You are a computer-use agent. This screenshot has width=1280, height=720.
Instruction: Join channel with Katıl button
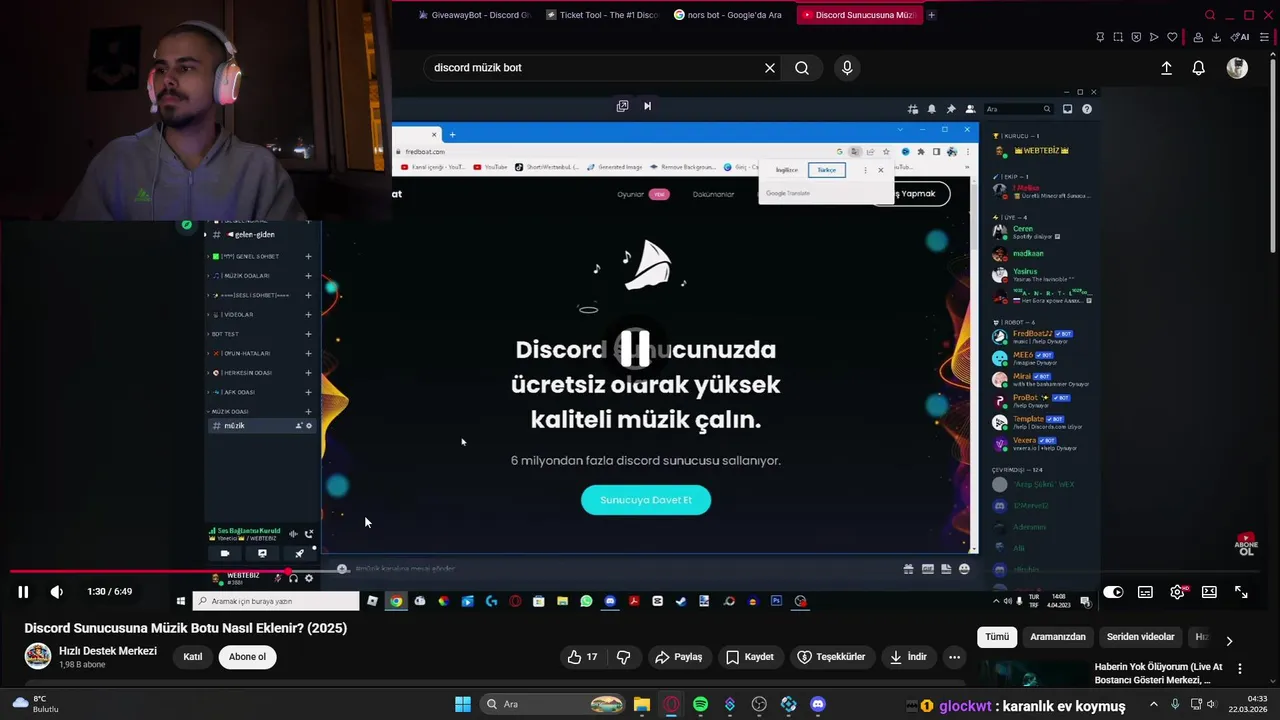point(193,657)
